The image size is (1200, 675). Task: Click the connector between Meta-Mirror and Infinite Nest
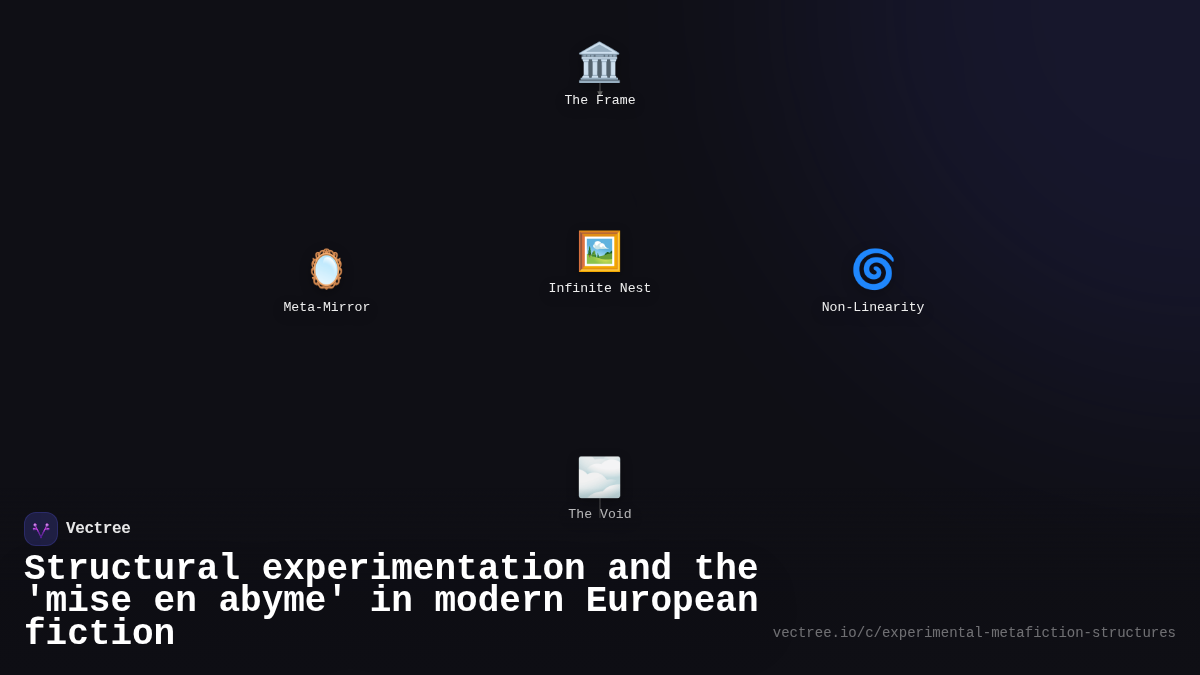click(x=463, y=260)
